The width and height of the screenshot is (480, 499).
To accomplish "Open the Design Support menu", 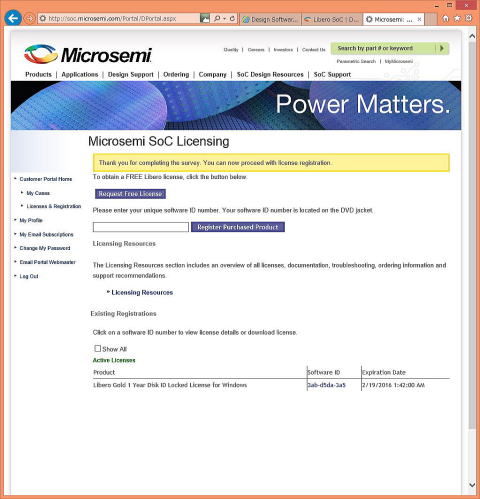I will [131, 74].
